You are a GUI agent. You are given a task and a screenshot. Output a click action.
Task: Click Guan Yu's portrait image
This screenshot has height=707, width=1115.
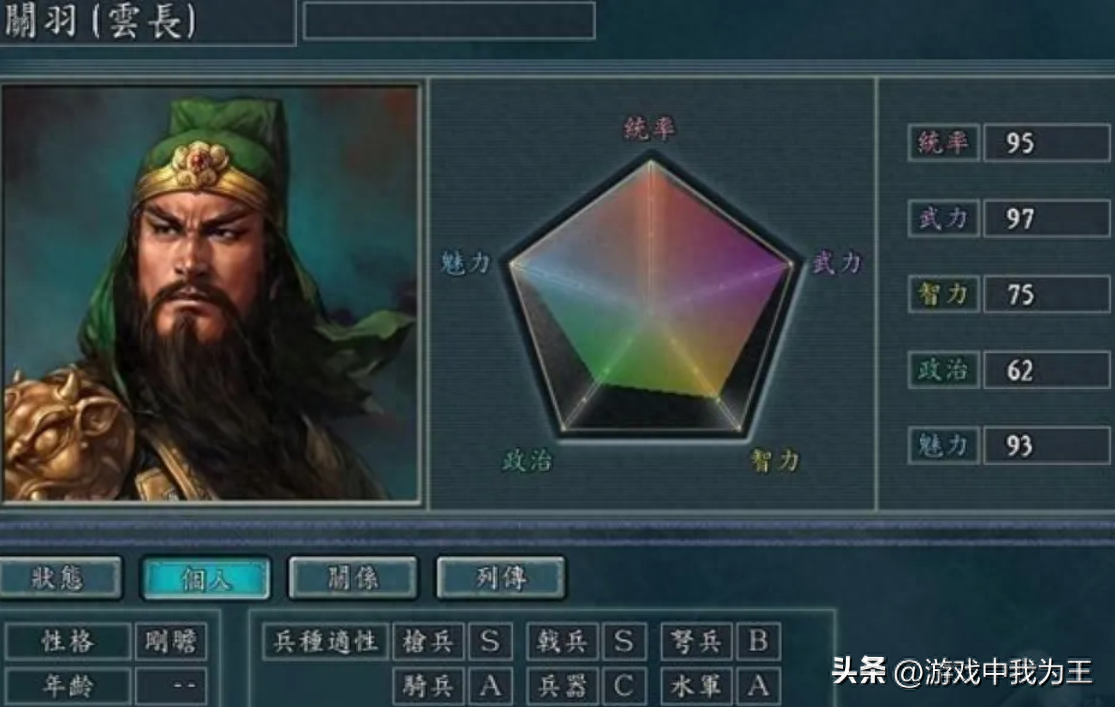click(x=210, y=293)
